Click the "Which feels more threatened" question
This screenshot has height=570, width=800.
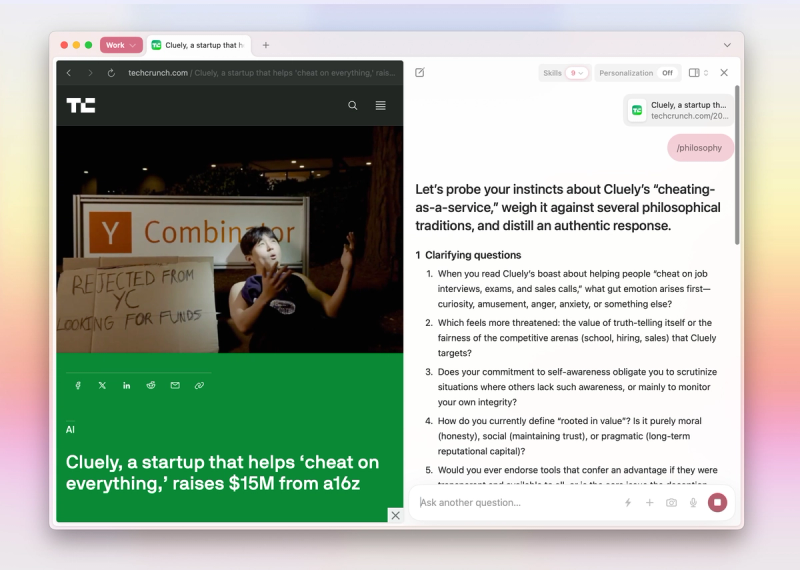point(577,338)
